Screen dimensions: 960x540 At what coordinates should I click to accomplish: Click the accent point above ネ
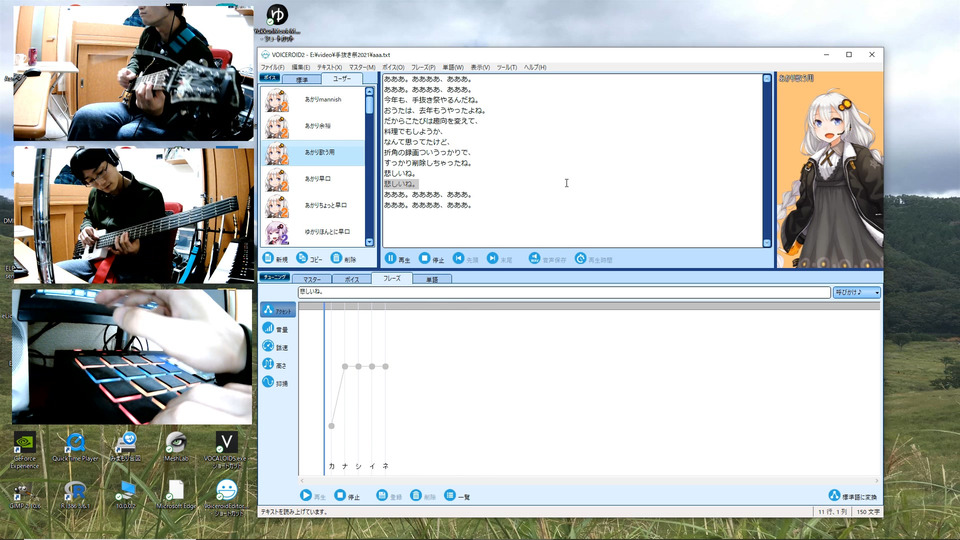pos(386,366)
